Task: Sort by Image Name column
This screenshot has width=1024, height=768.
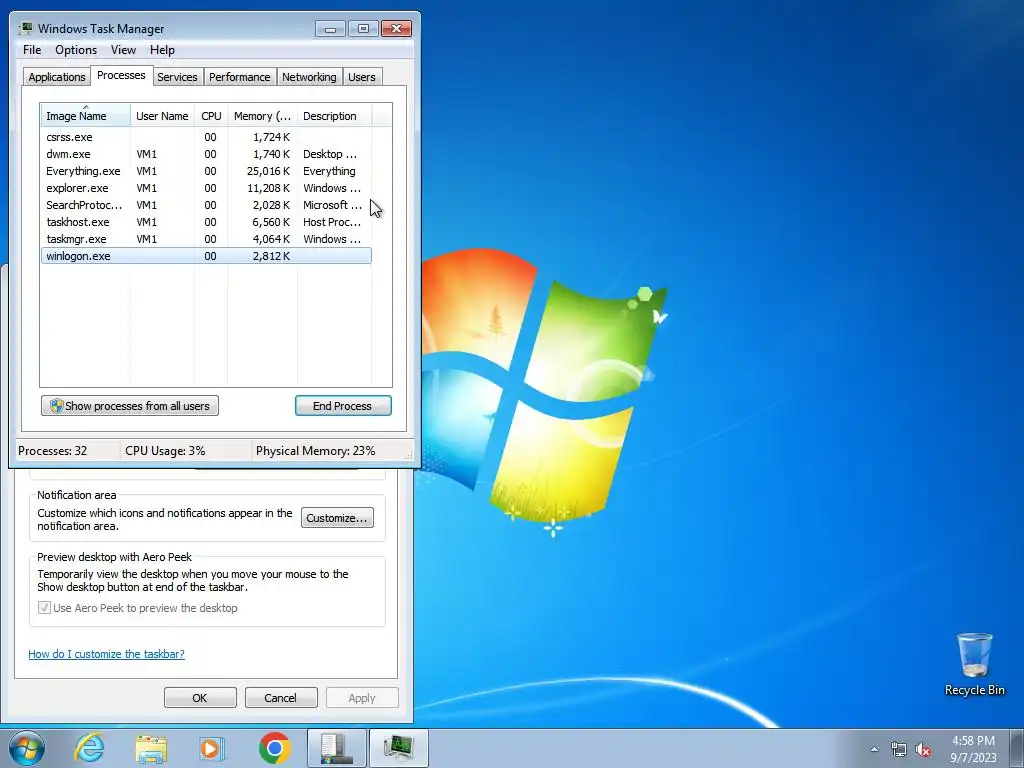Action: pyautogui.click(x=85, y=116)
